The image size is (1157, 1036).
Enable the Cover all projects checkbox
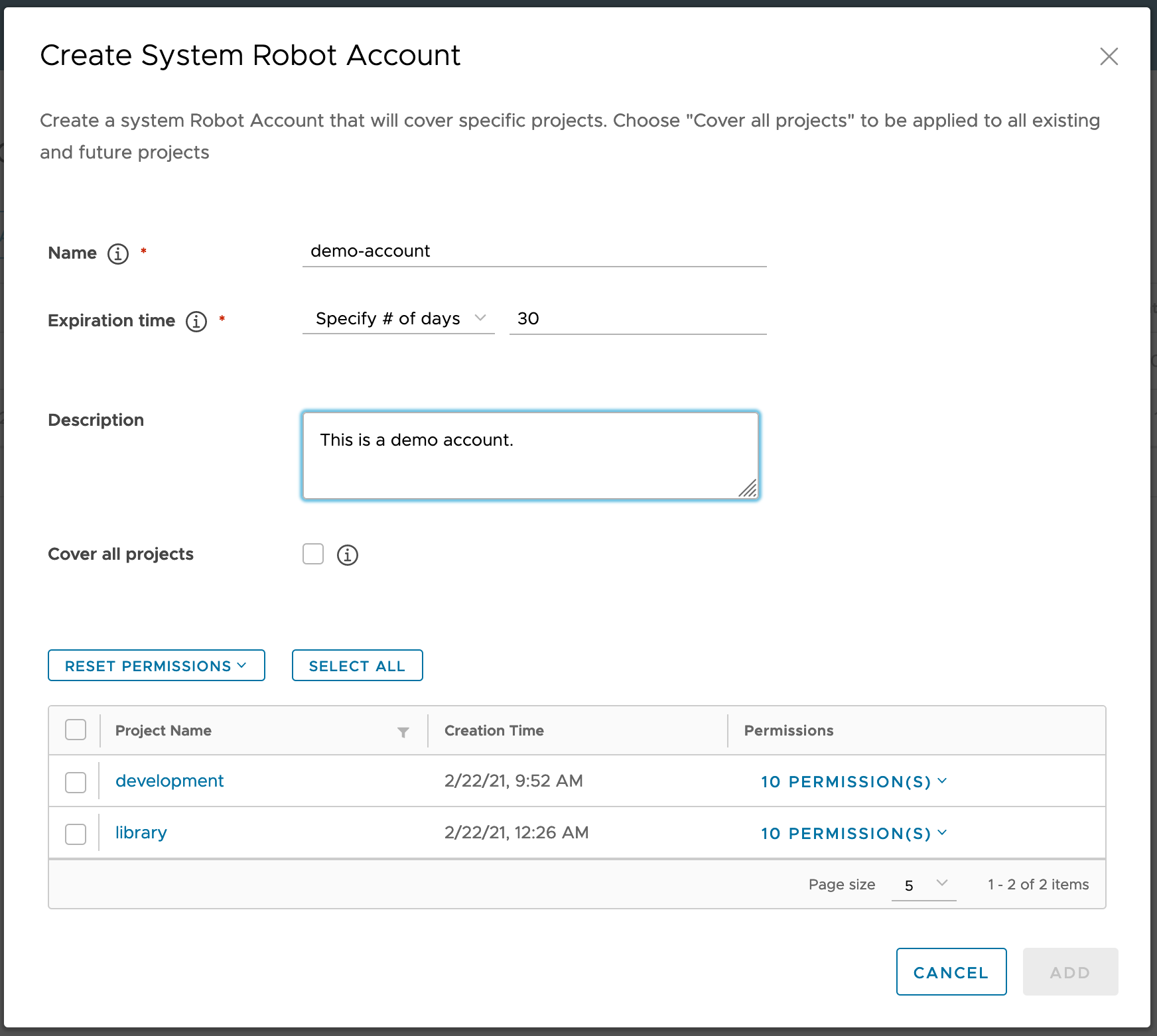[x=313, y=554]
